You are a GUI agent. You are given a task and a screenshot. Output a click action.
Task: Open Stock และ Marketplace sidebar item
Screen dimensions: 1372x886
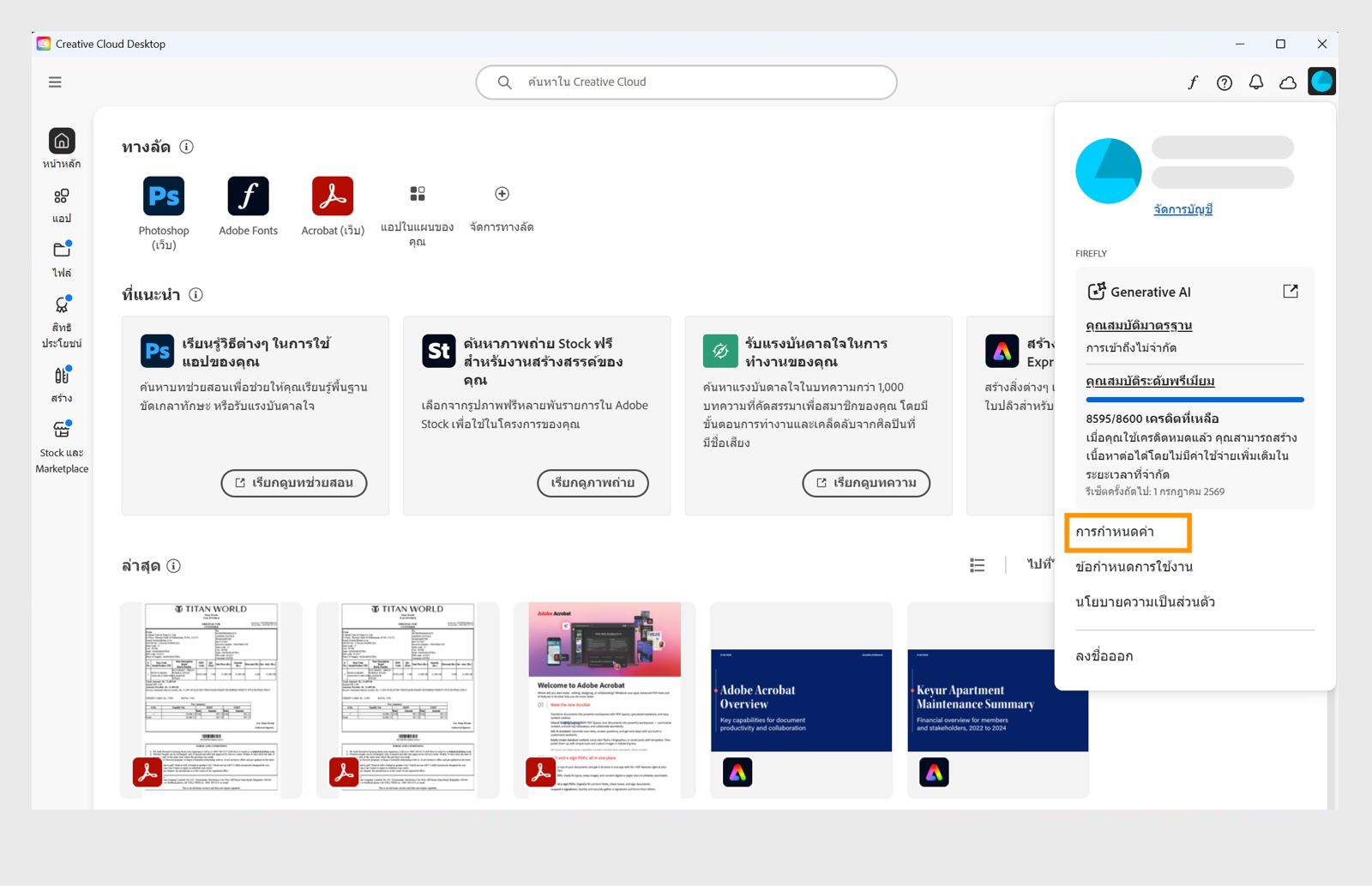(62, 446)
